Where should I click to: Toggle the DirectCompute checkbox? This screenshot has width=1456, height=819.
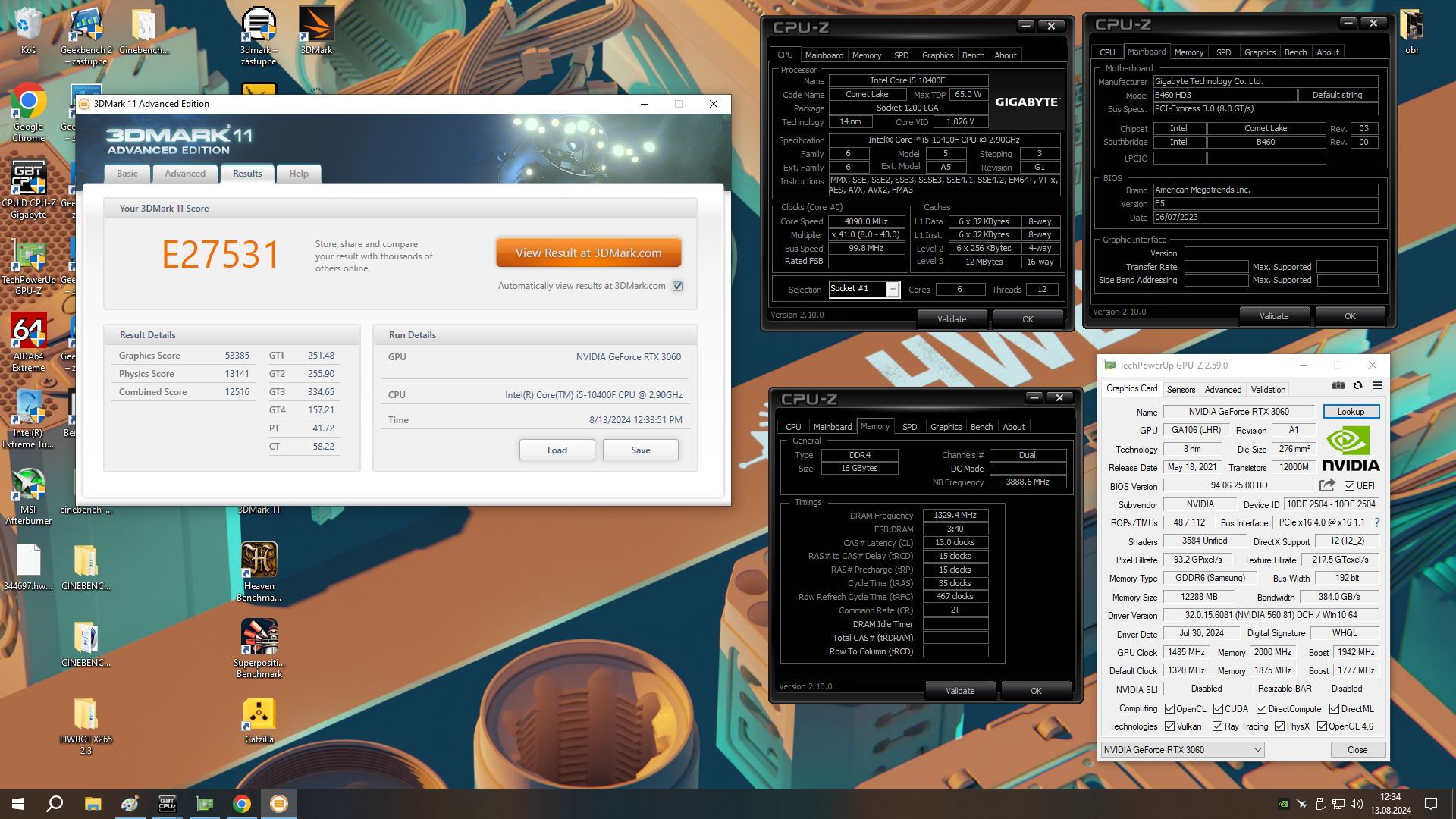pyautogui.click(x=1261, y=709)
